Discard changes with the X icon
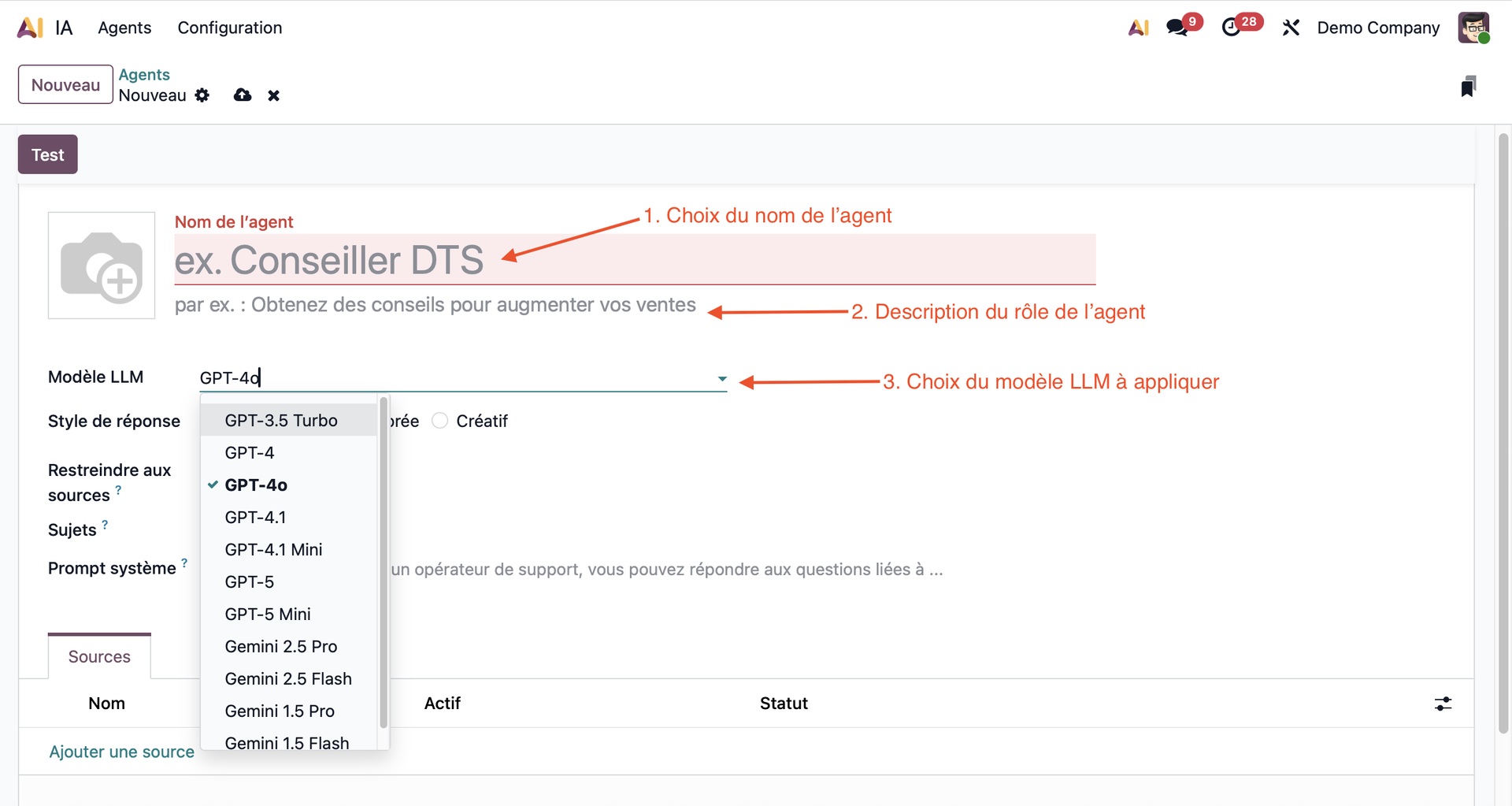Viewport: 1512px width, 806px height. (x=273, y=95)
